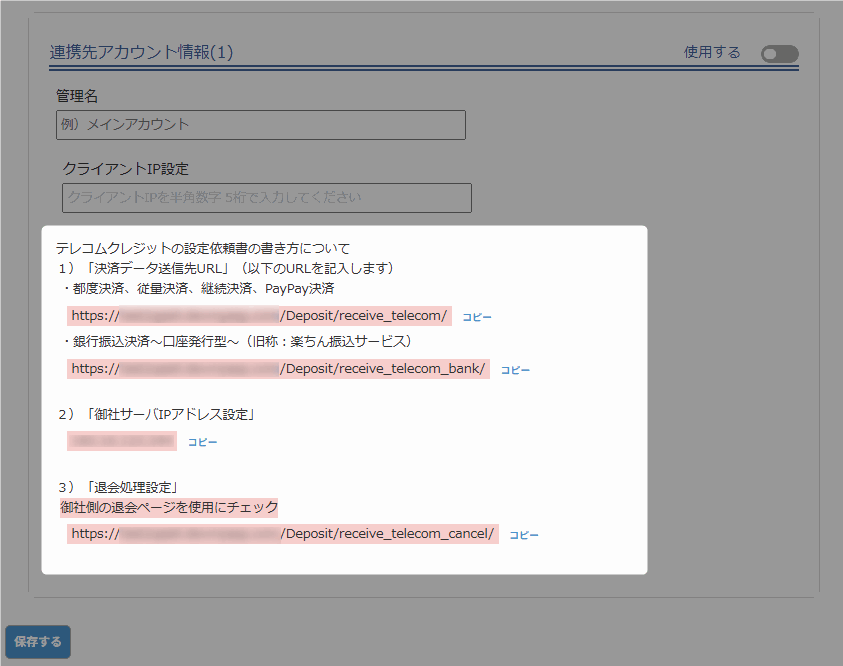The height and width of the screenshot is (666, 843).
Task: Copy the server IP address via コピー
Action: tap(202, 442)
